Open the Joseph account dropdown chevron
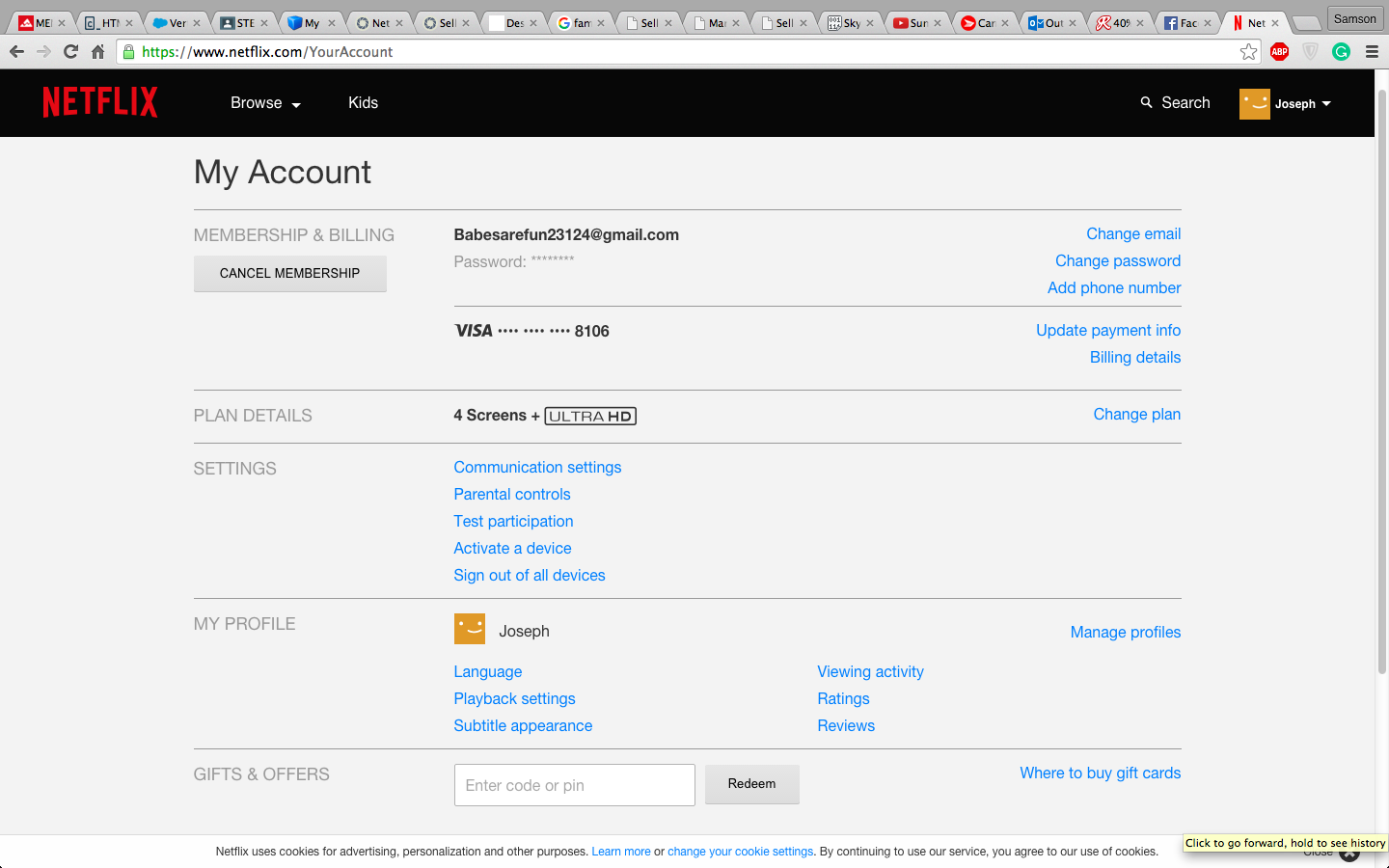Image resolution: width=1389 pixels, height=868 pixels. tap(1328, 103)
